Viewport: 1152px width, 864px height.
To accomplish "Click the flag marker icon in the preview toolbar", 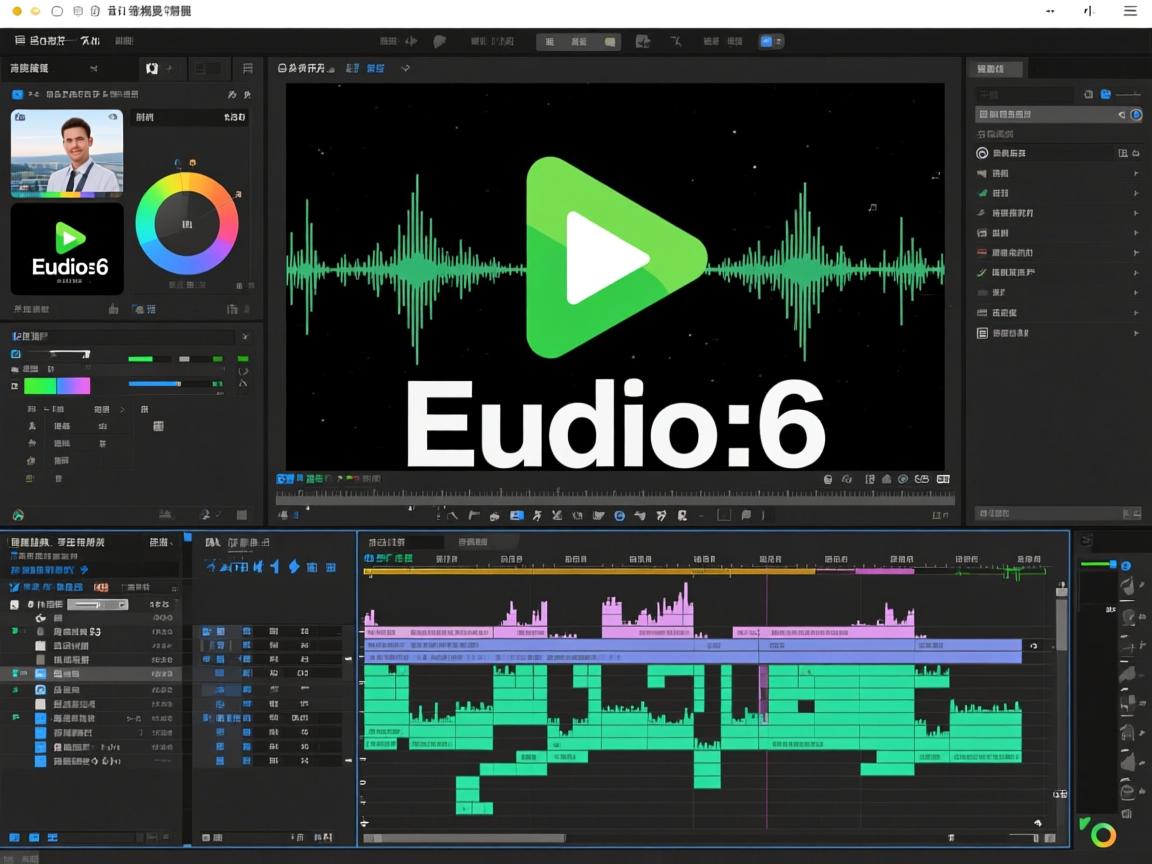I will 473,516.
